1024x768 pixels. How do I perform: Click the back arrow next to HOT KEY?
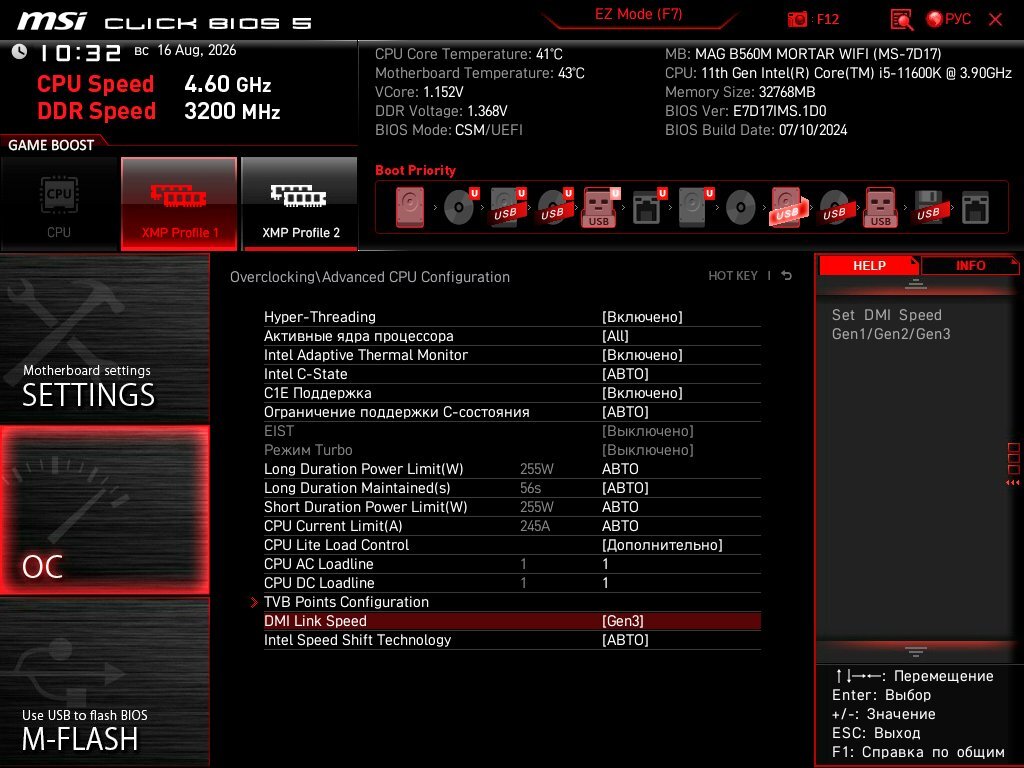pos(786,276)
